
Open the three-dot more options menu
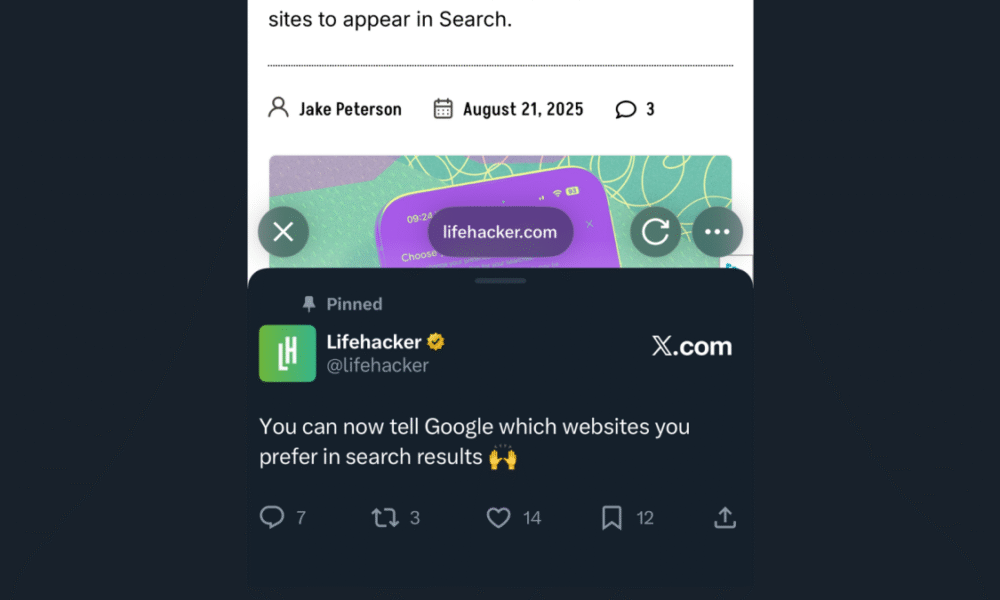(717, 232)
